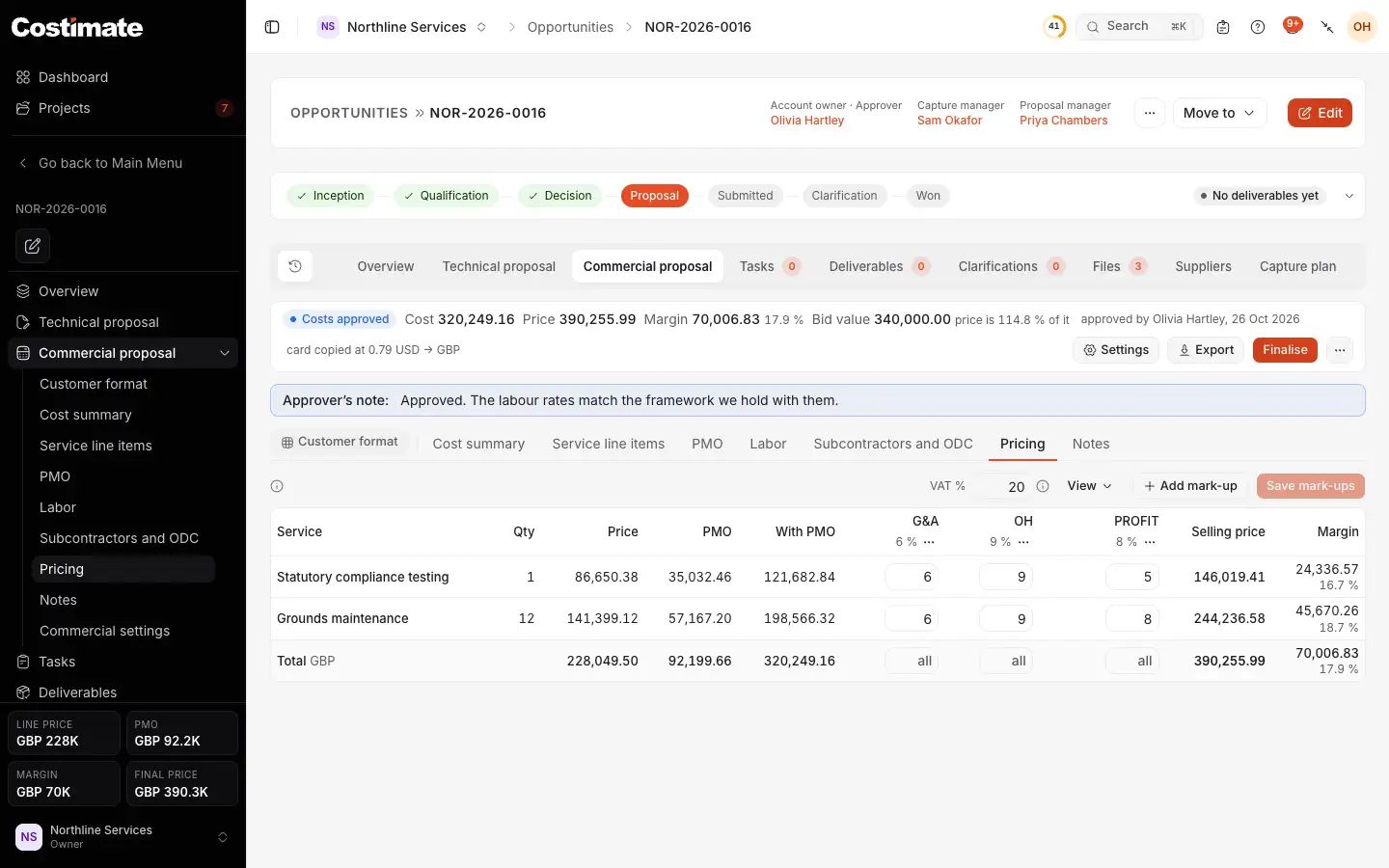Open the Northline Services workspace switcher in header
The image size is (1389, 868).
(403, 27)
